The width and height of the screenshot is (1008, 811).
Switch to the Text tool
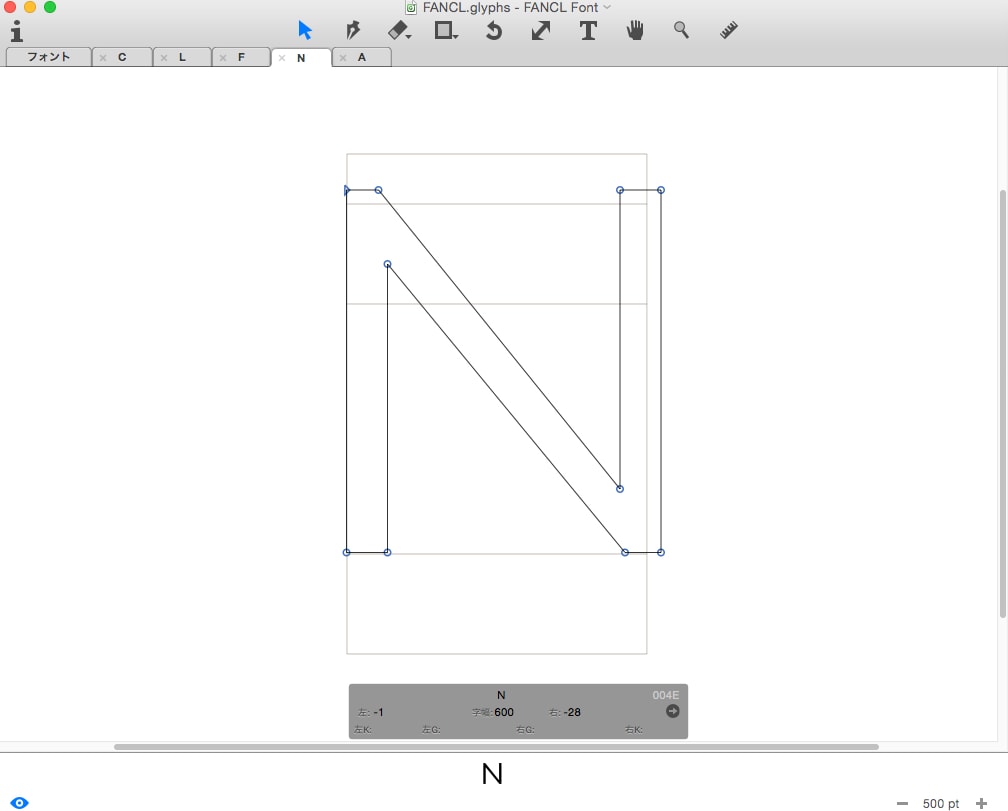pos(588,30)
